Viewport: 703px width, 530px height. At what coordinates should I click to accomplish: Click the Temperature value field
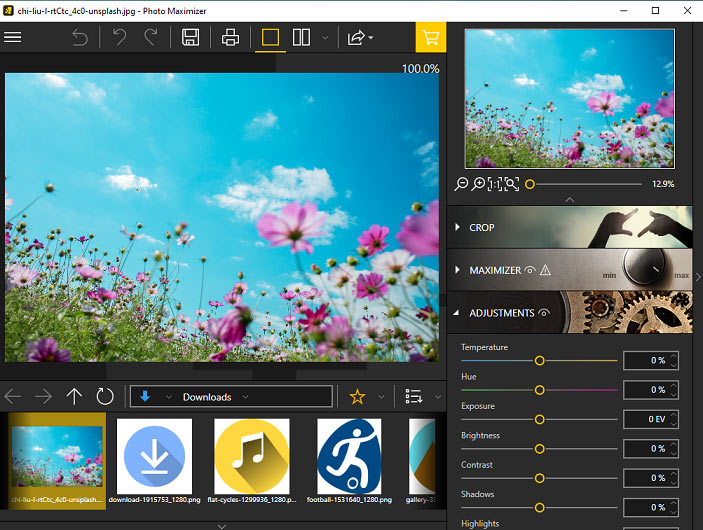click(651, 361)
